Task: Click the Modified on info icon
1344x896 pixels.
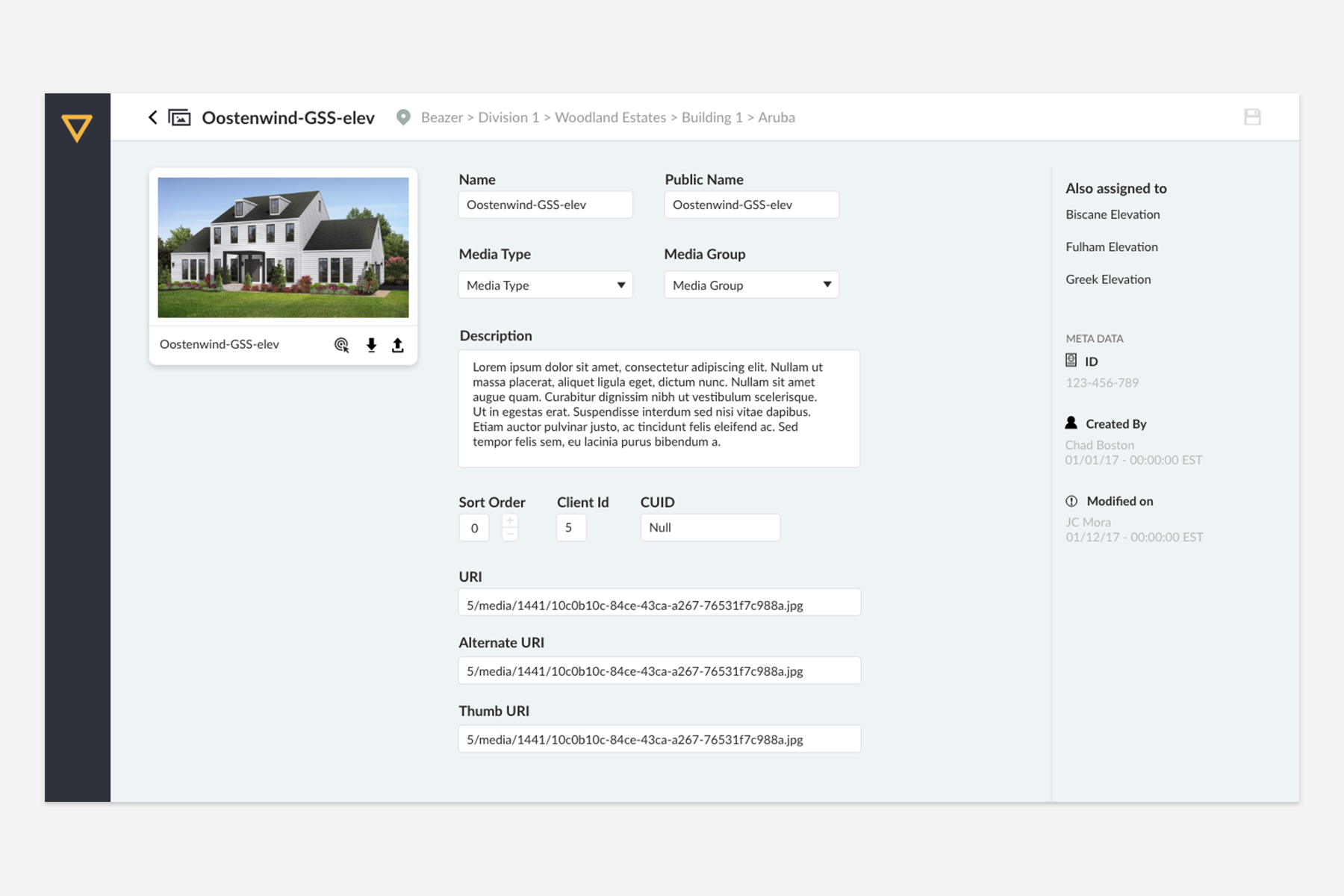Action: [x=1071, y=501]
